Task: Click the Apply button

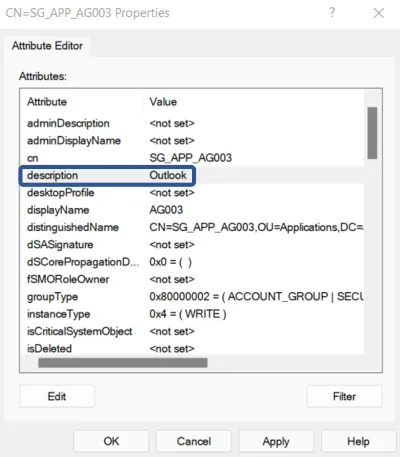Action: (276, 441)
